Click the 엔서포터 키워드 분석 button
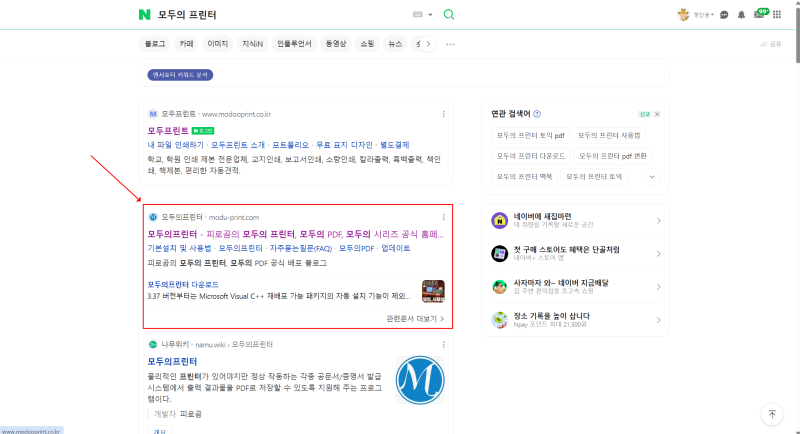This screenshot has height=434, width=800. coord(180,75)
